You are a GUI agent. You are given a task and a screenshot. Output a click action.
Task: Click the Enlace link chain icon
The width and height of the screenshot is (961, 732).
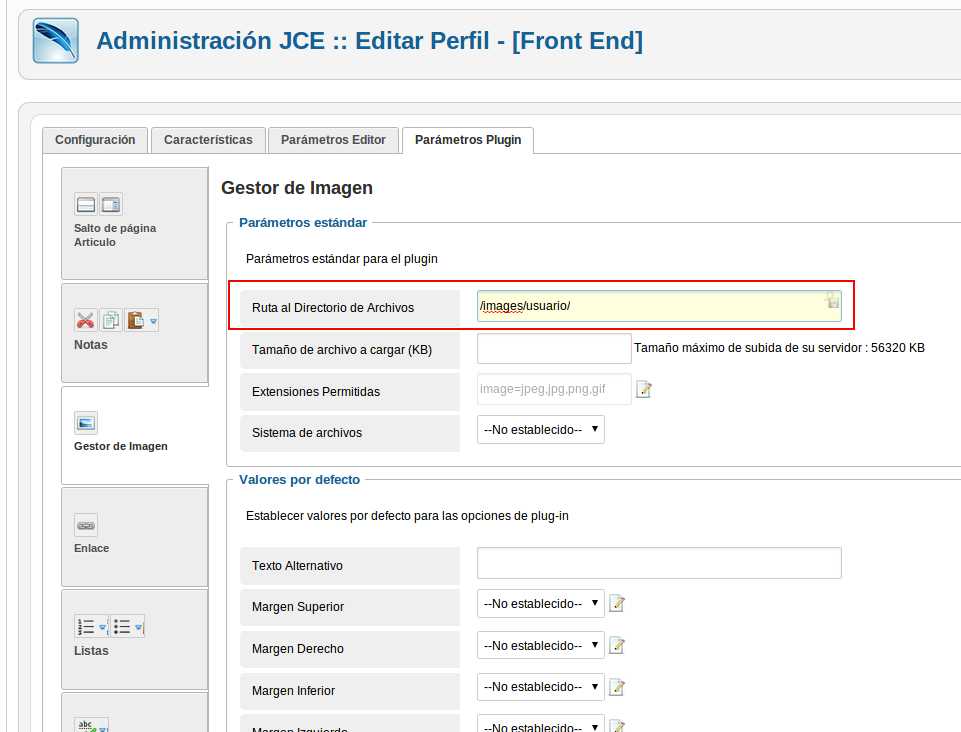[86, 525]
